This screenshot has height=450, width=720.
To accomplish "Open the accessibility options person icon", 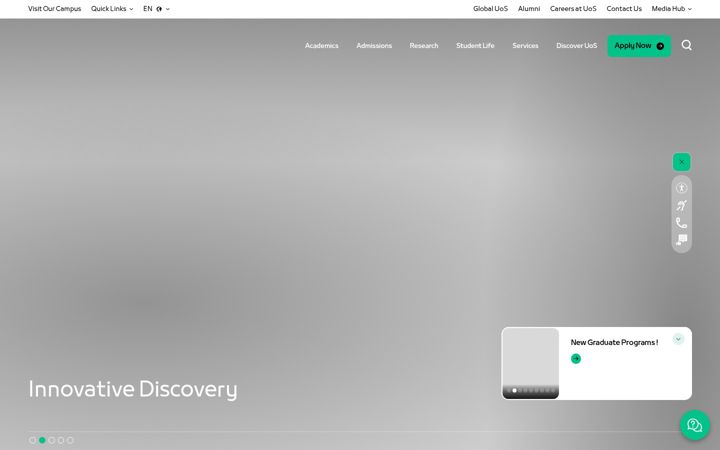I will pos(681,188).
